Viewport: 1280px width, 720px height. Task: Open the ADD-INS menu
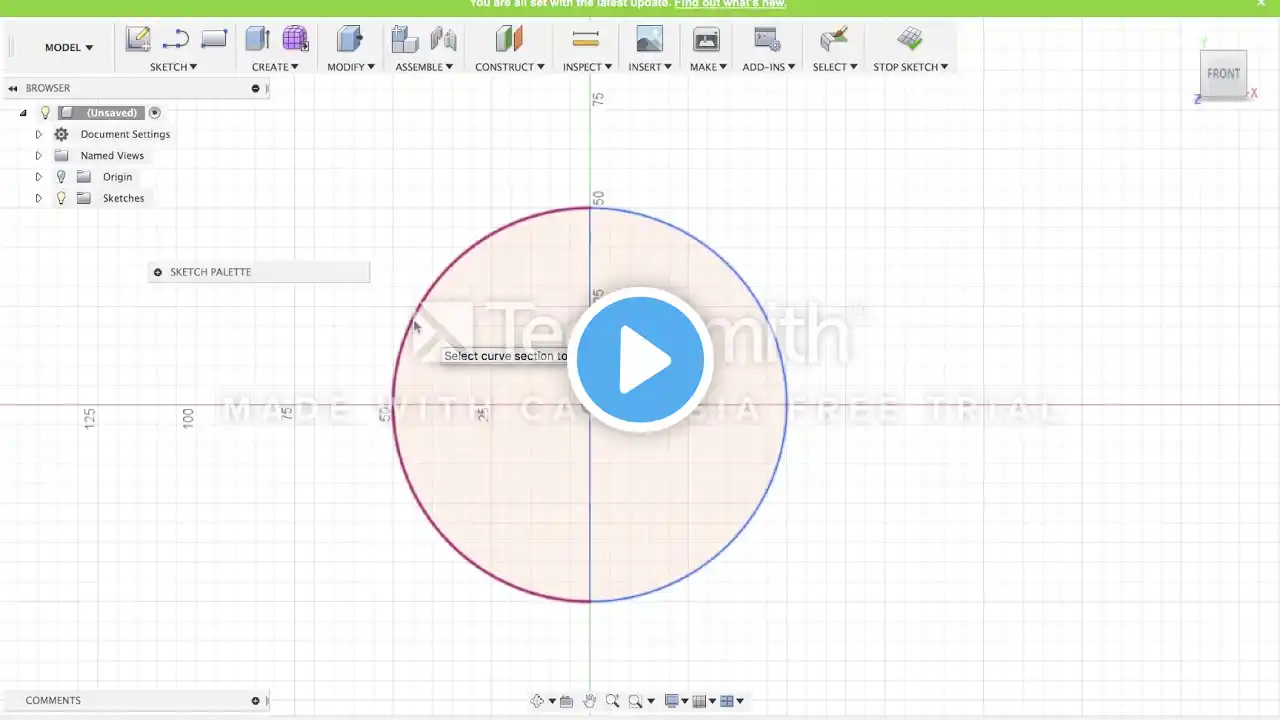(x=769, y=67)
